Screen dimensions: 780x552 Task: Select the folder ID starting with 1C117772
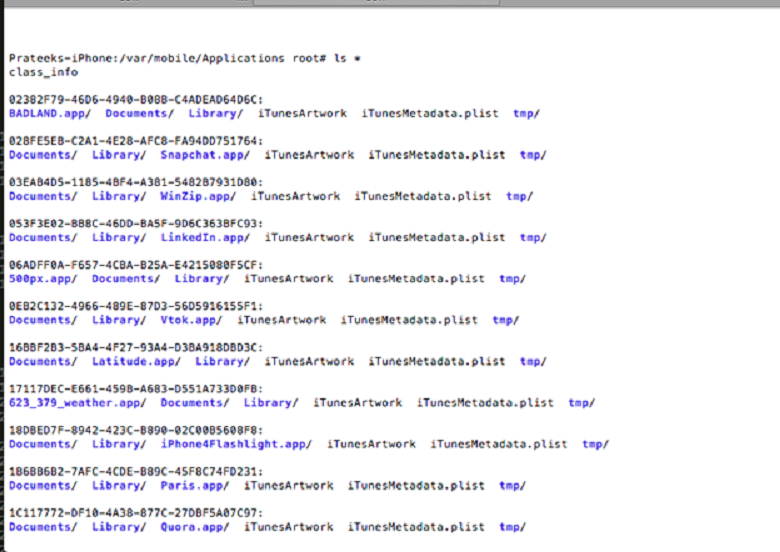pos(136,513)
